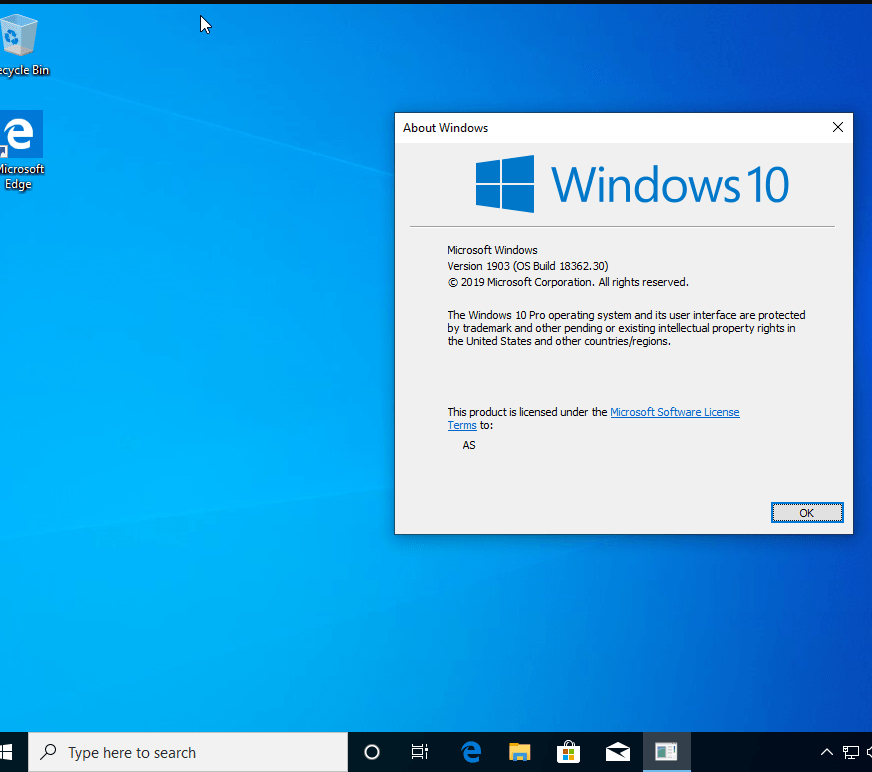Open the network icon in system tray
The width and height of the screenshot is (872, 772).
click(851, 752)
